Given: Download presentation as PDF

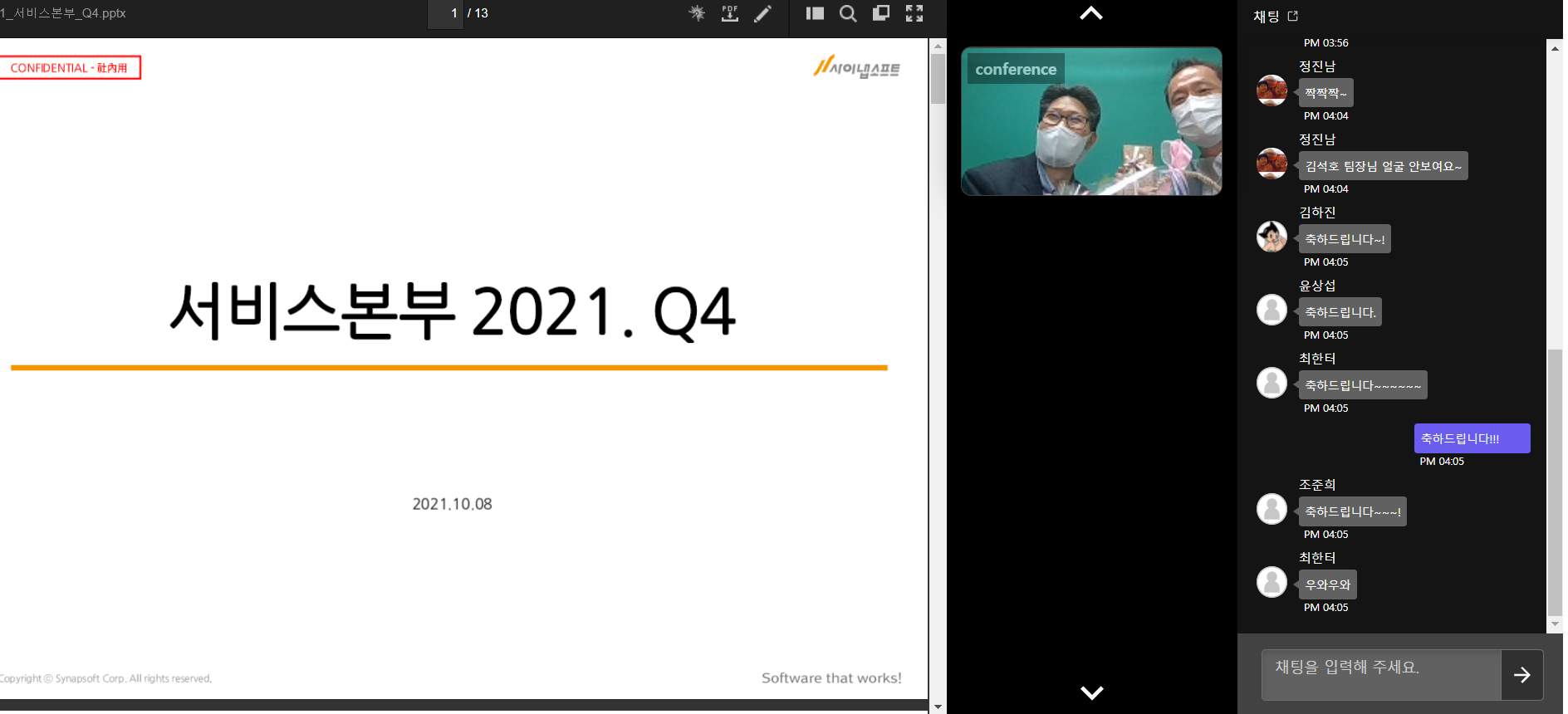Looking at the screenshot, I should [730, 13].
